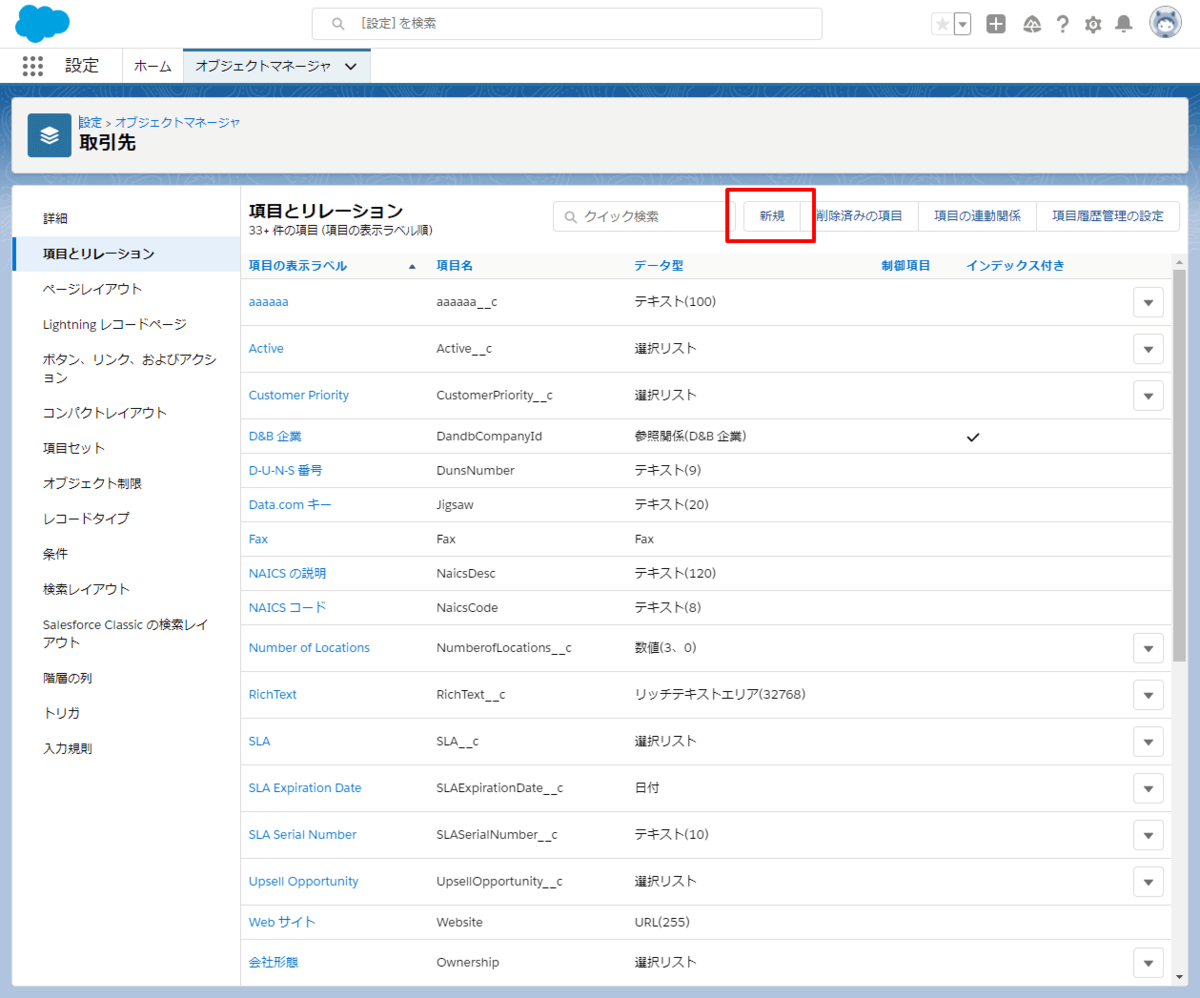Viewport: 1200px width, 998px height.
Task: Open the row menu for the SLA Serial Number field
Action: [x=1148, y=835]
